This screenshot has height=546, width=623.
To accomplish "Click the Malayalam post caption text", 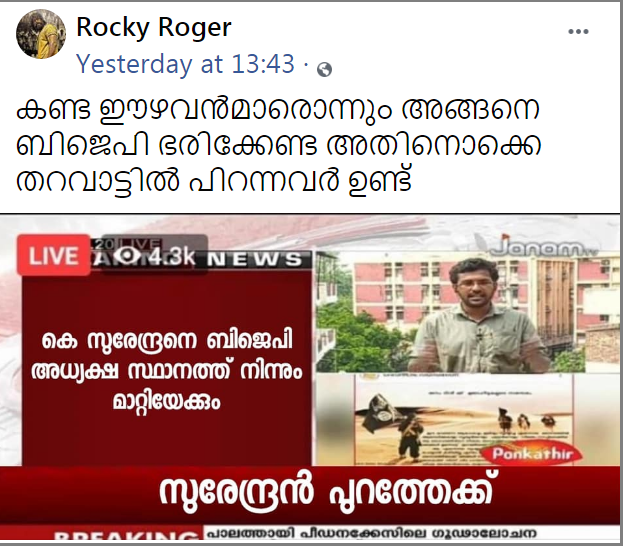I will pos(278,144).
